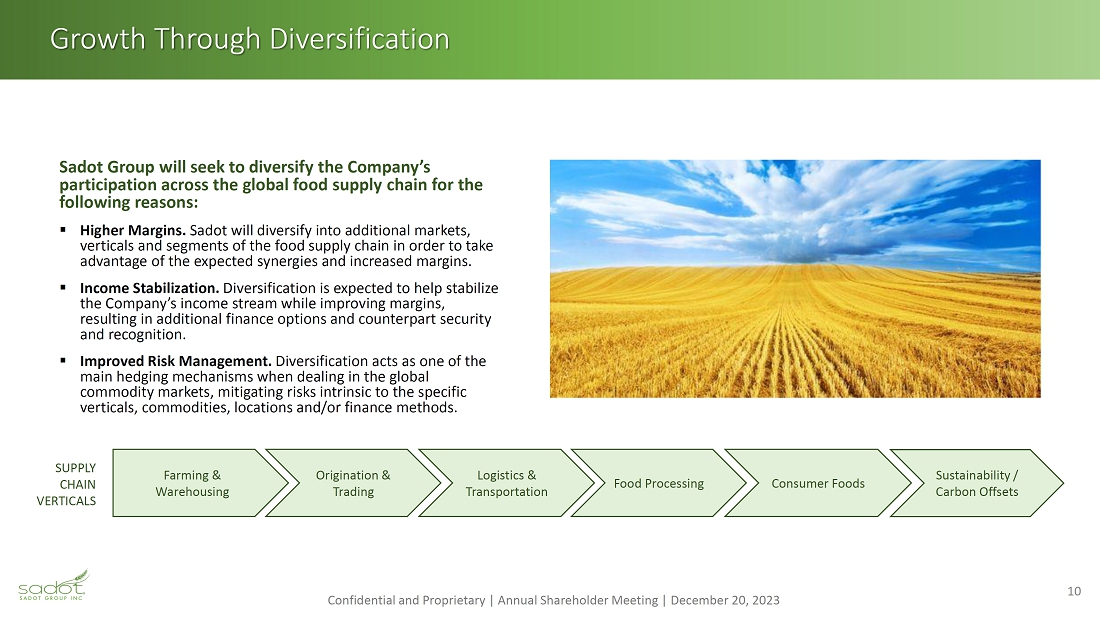
Task: Select the Logistics & Transportation chevron
Action: coord(506,483)
